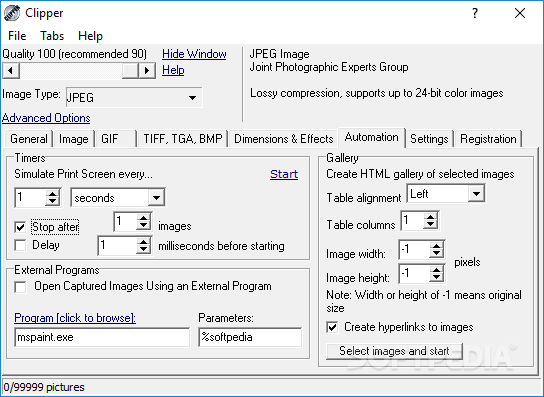Click the Quality slider thumb

pyautogui.click(x=130, y=71)
